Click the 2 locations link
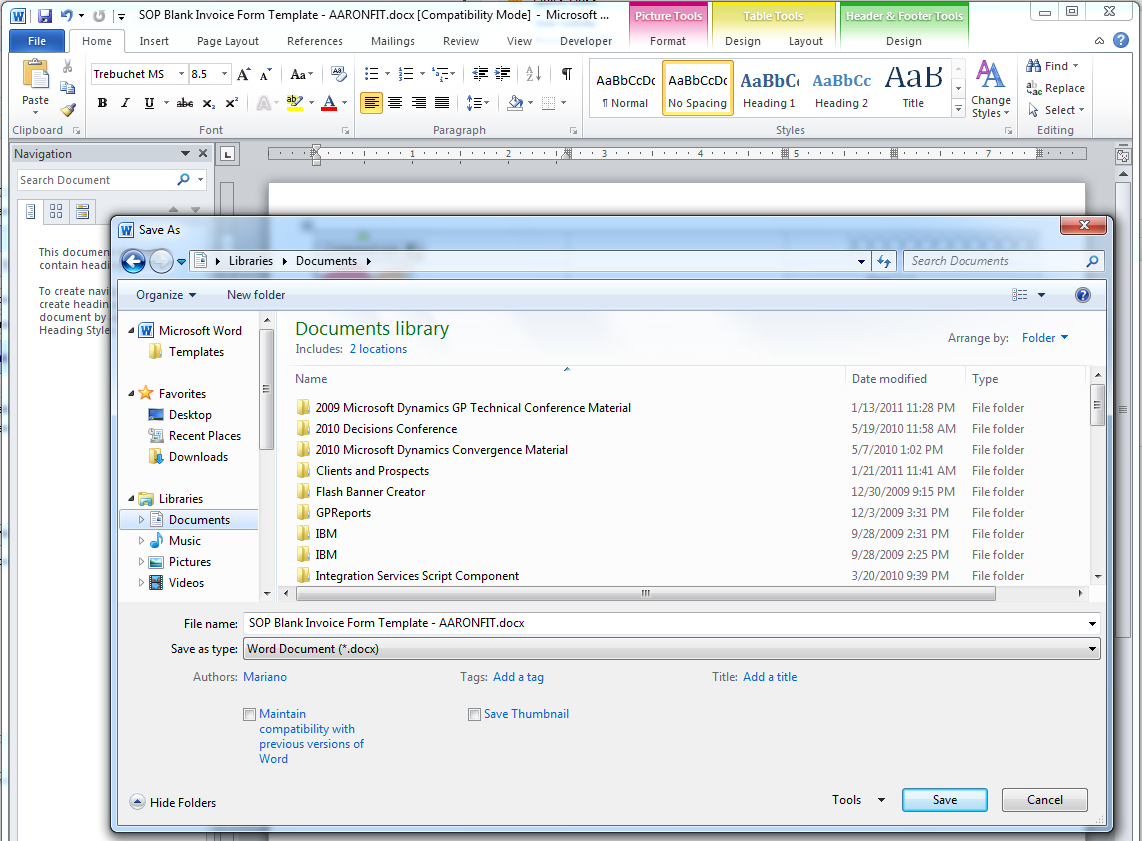The height and width of the screenshot is (841, 1142). tap(378, 349)
